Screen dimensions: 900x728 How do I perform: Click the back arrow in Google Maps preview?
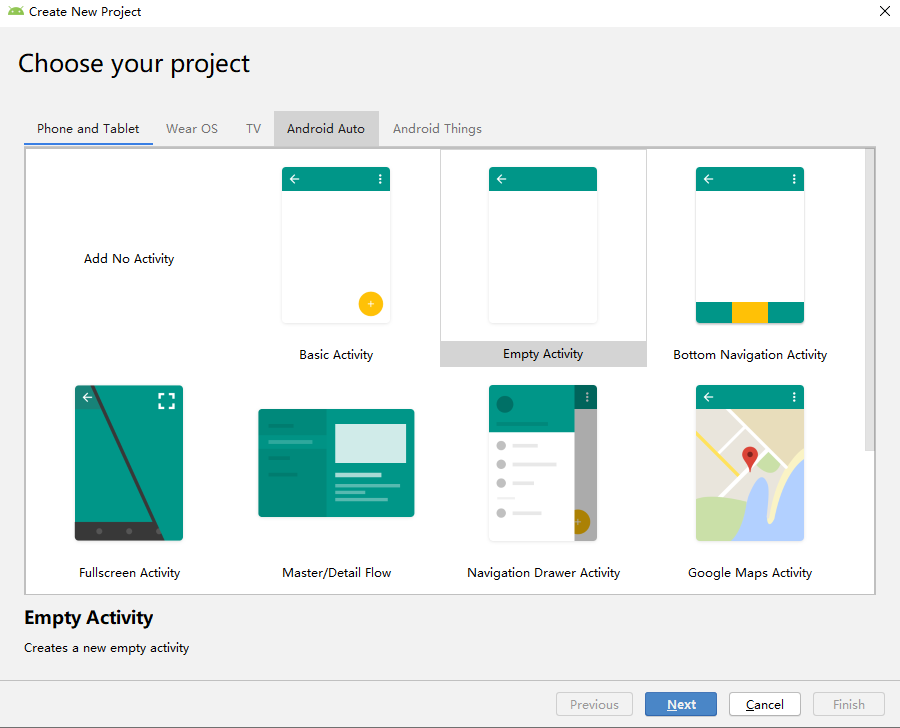[708, 397]
